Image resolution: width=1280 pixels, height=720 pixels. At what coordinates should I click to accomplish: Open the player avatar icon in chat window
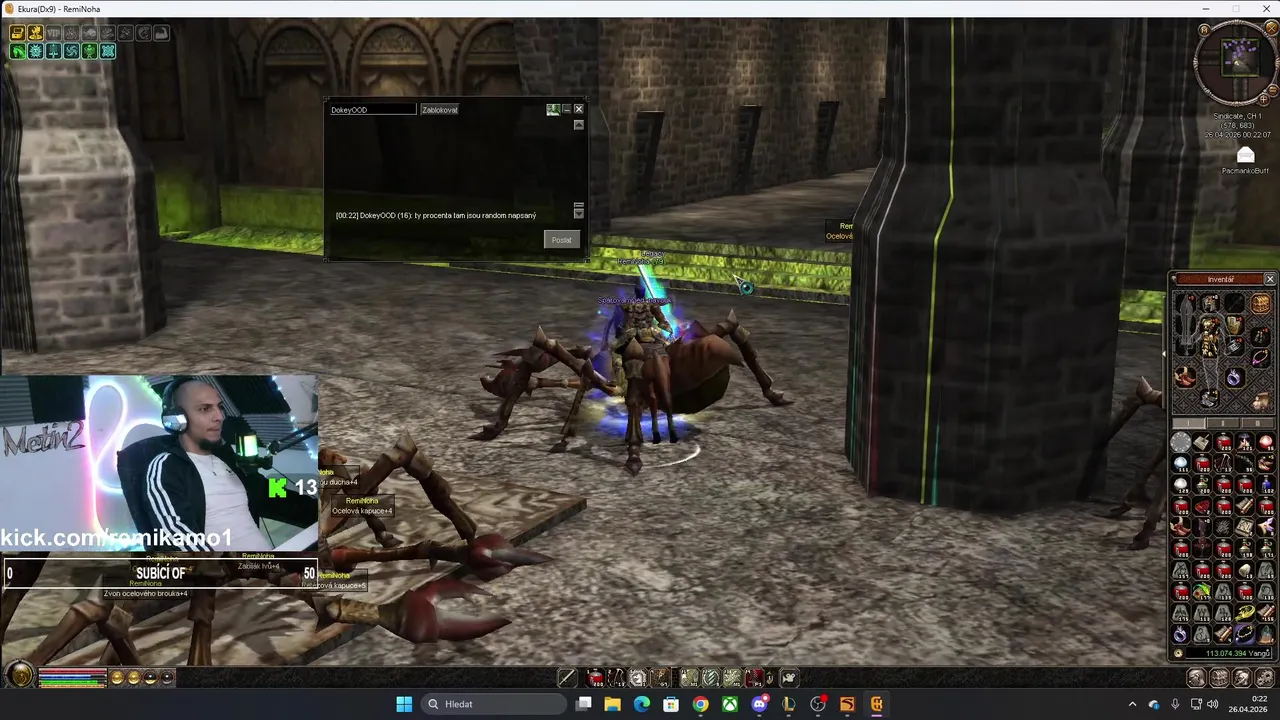553,109
